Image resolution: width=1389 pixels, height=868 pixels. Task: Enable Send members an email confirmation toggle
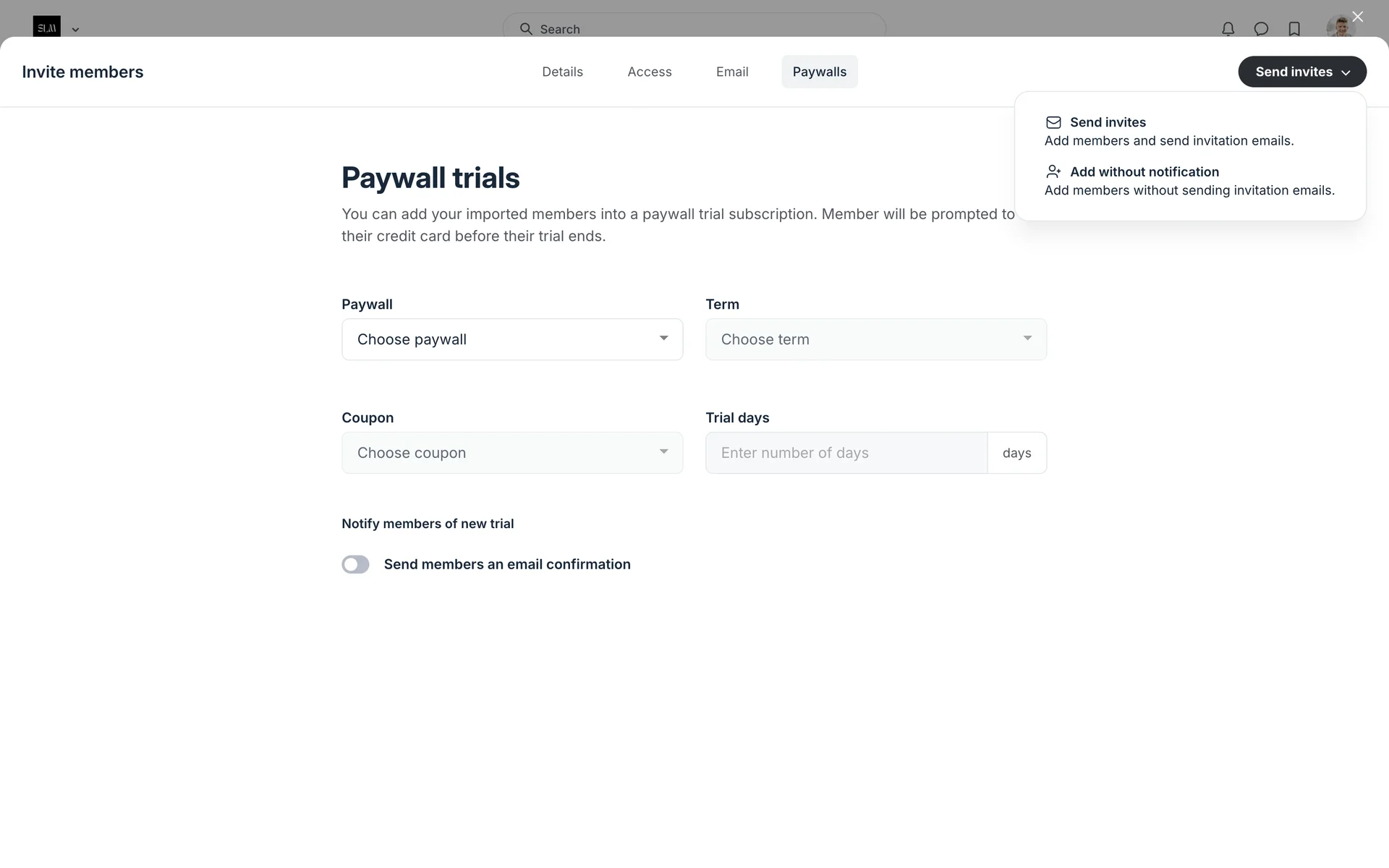tap(355, 564)
